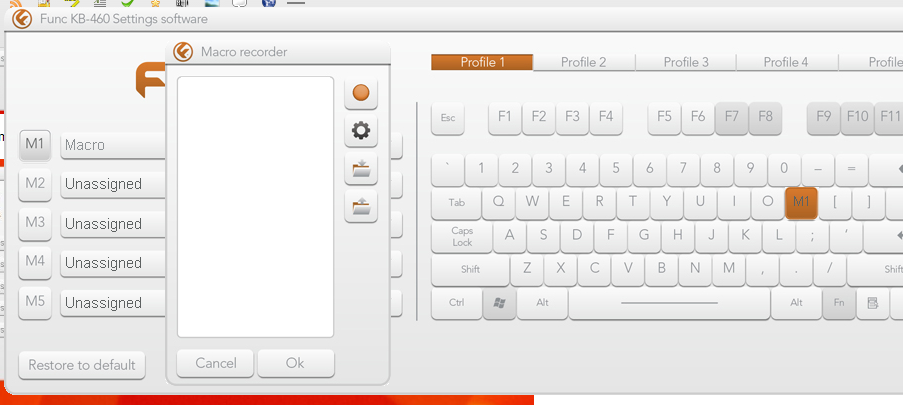Click the spacebar key
Image resolution: width=903 pixels, height=405 pixels.
tap(669, 303)
